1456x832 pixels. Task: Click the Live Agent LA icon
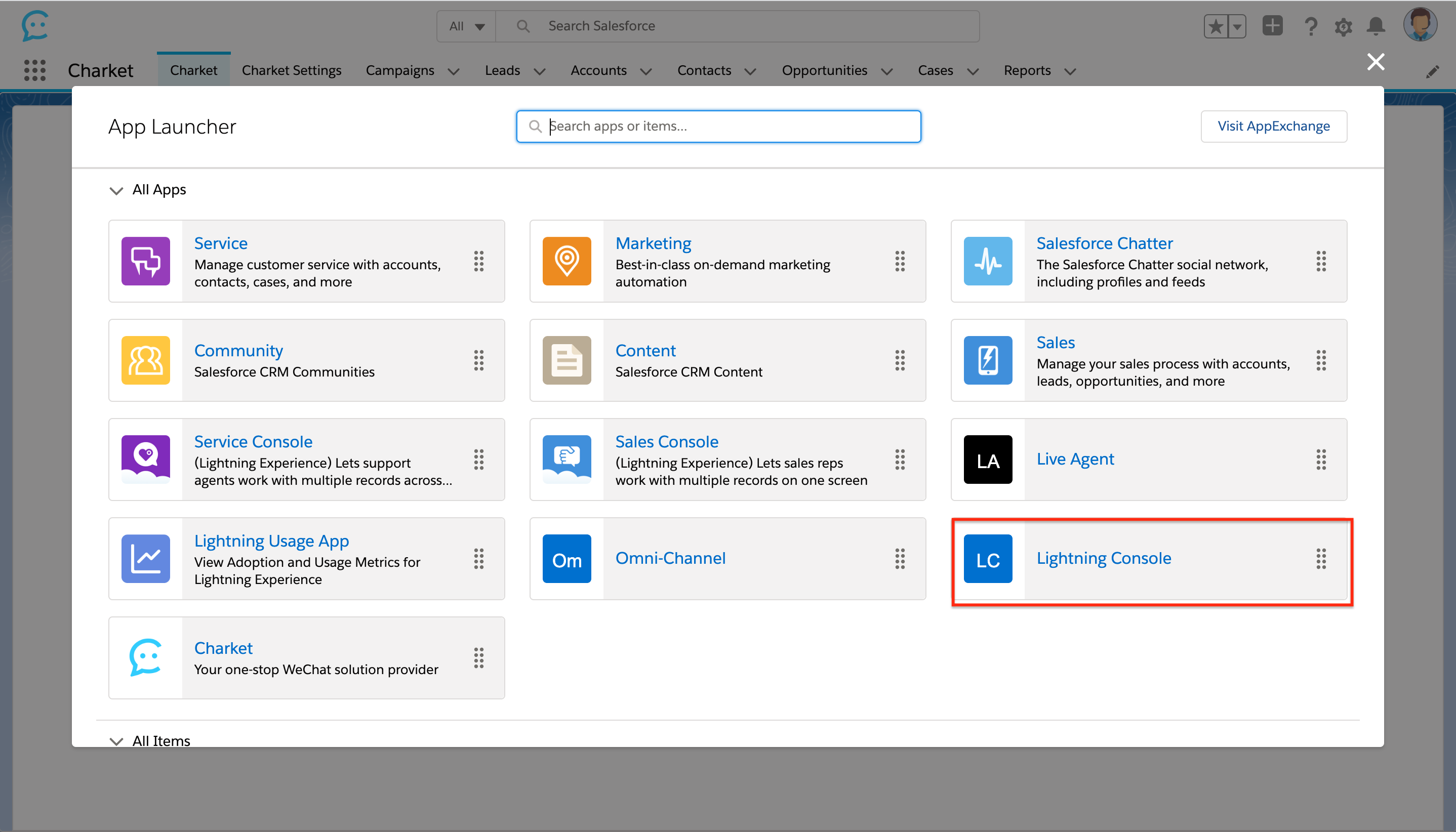(x=988, y=460)
